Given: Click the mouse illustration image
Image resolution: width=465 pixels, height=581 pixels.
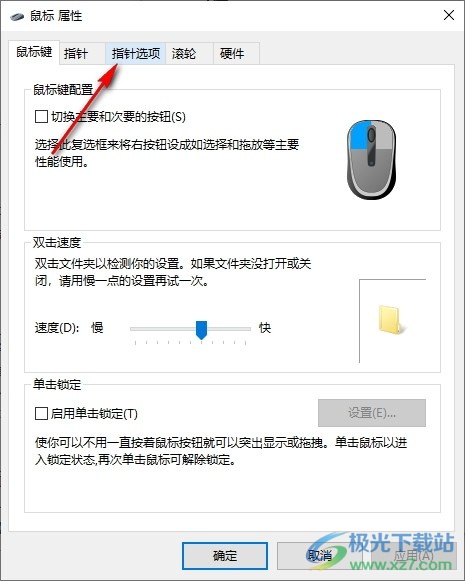Looking at the screenshot, I should [371, 159].
